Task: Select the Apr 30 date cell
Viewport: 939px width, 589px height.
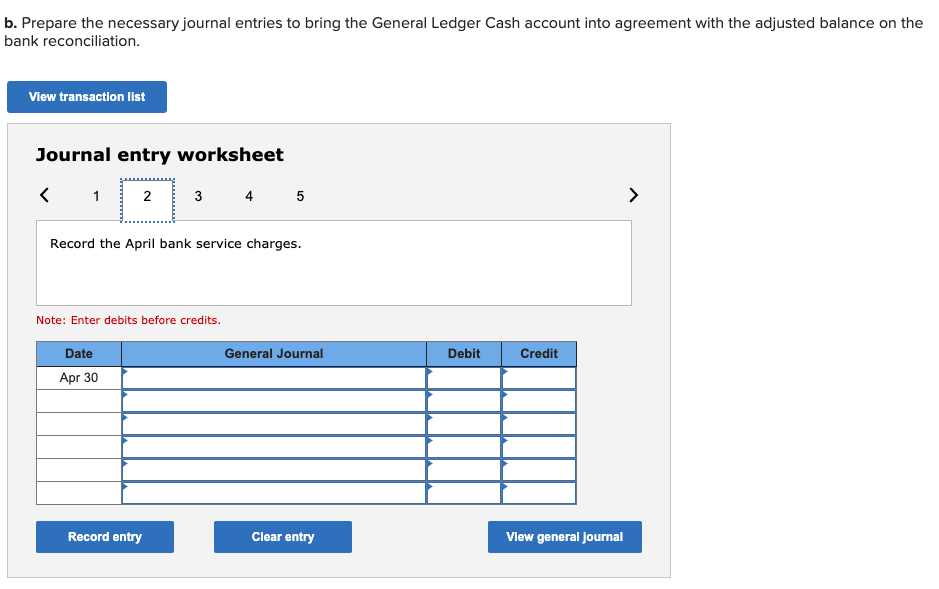Action: 79,378
